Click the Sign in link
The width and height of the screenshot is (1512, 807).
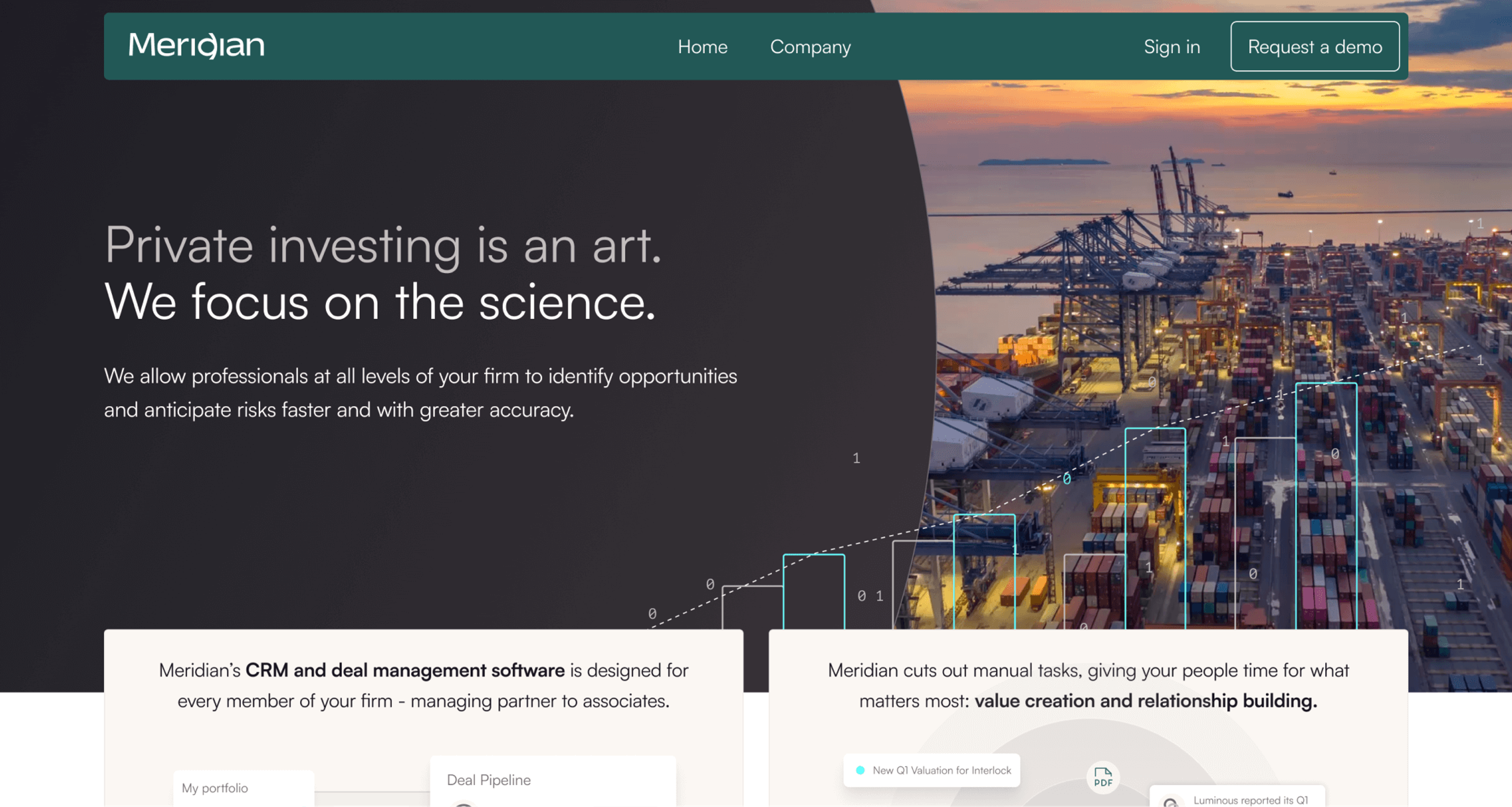tap(1171, 47)
